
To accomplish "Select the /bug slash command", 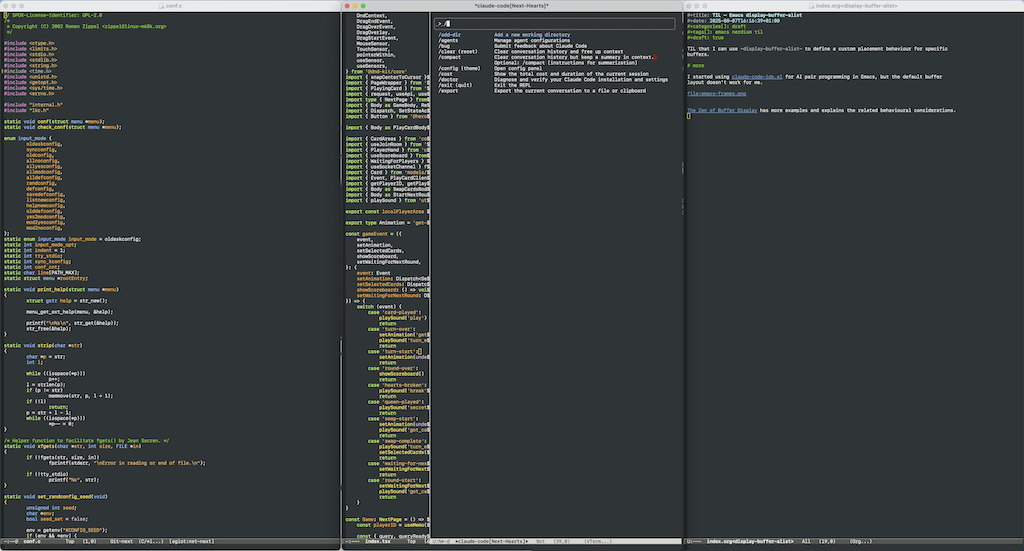I will point(444,46).
